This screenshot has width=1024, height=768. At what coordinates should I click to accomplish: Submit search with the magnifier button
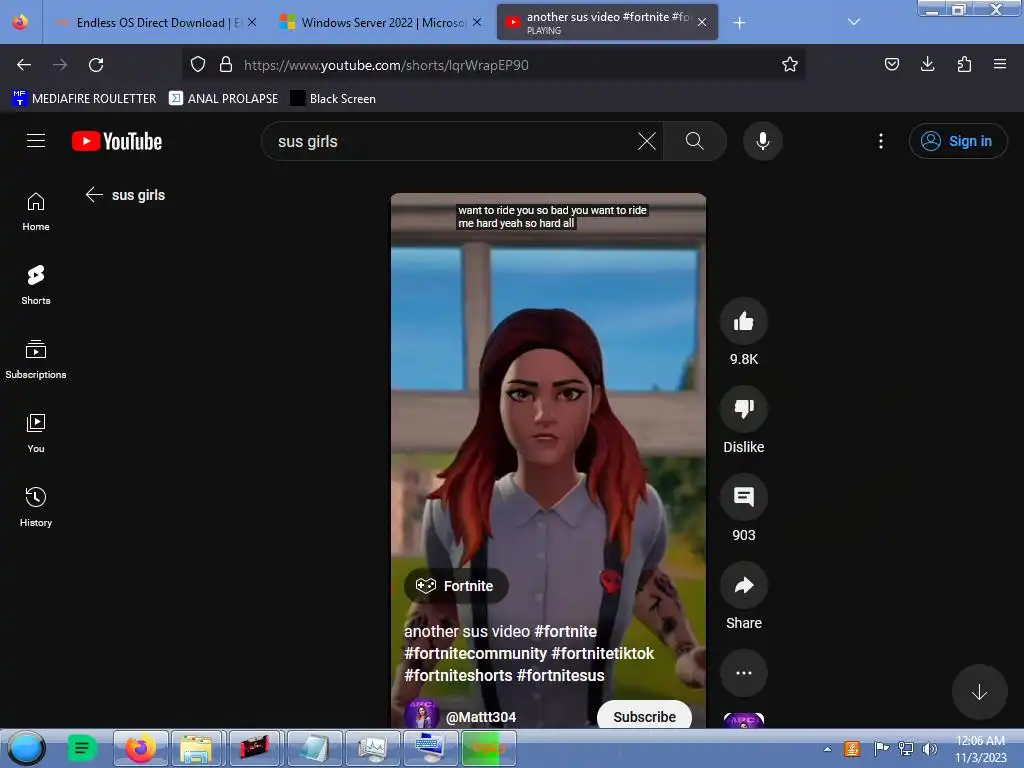click(x=695, y=141)
